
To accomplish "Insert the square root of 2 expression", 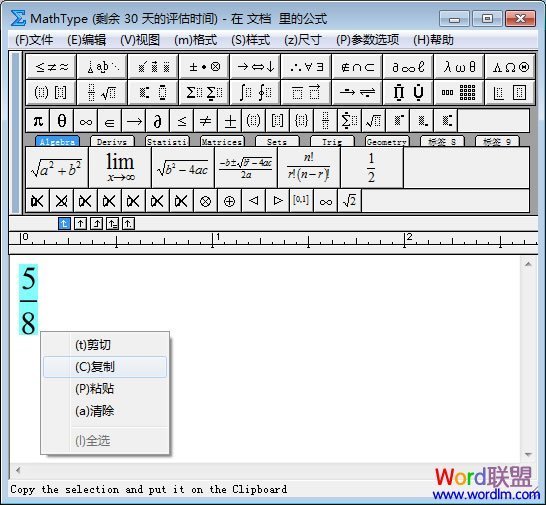I will pyautogui.click(x=350, y=201).
